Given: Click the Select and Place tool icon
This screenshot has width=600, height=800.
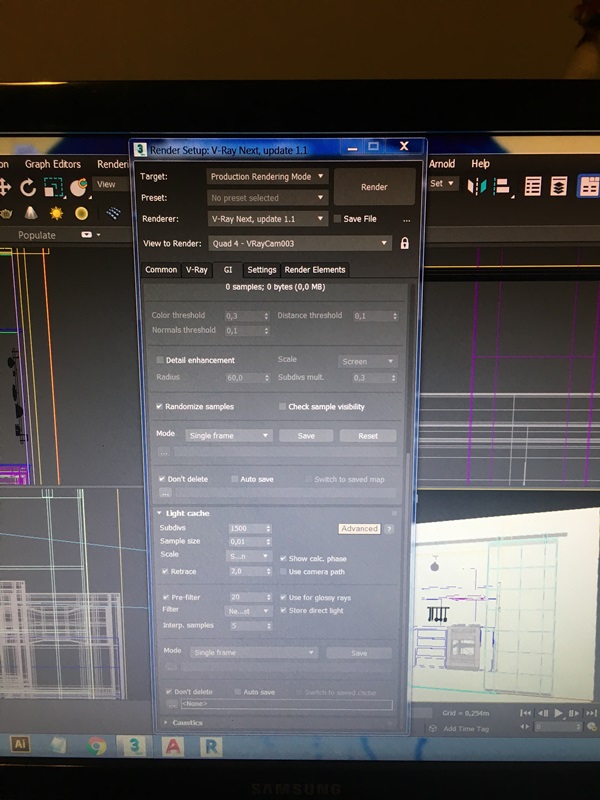Looking at the screenshot, I should (79, 187).
